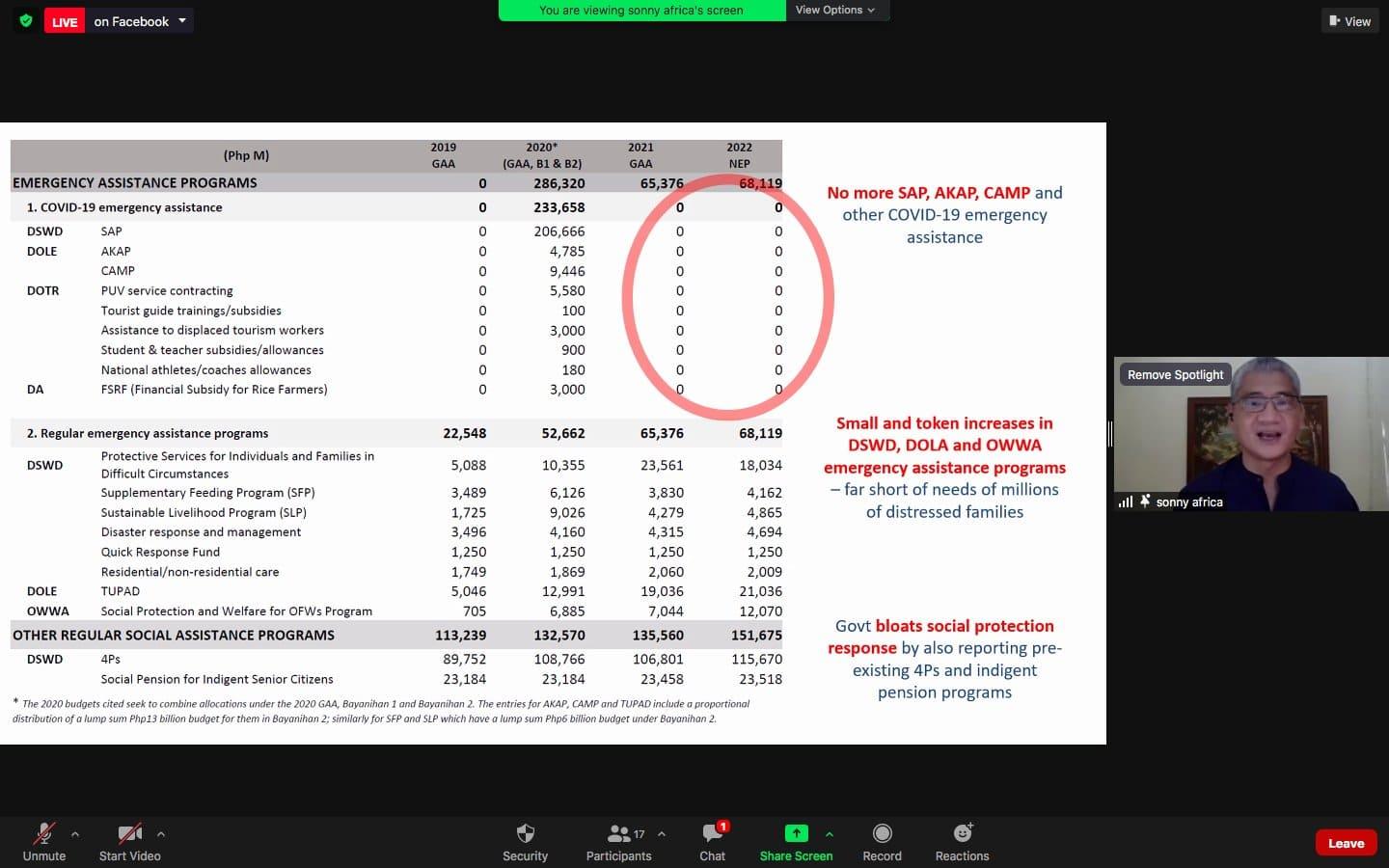Viewport: 1389px width, 868px height.
Task: Click the LIVE broadcast indicator
Action: point(64,19)
